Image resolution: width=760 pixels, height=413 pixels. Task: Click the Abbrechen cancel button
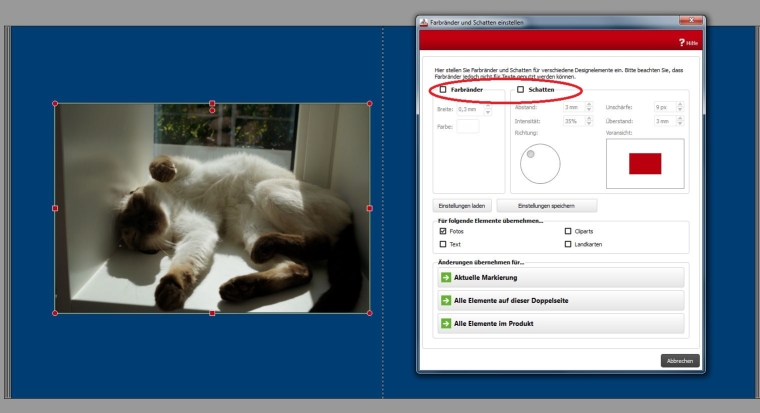point(680,361)
